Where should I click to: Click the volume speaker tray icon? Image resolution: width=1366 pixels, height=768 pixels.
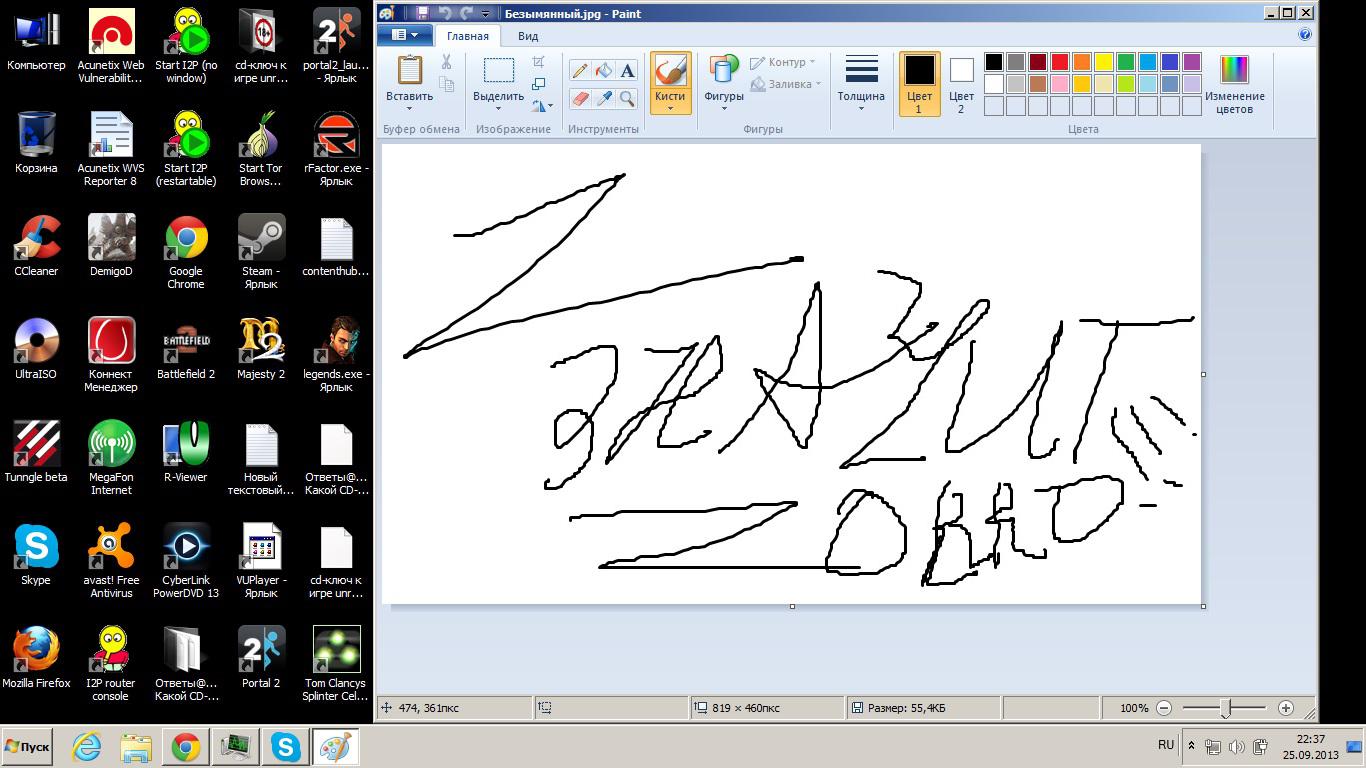(x=1237, y=746)
